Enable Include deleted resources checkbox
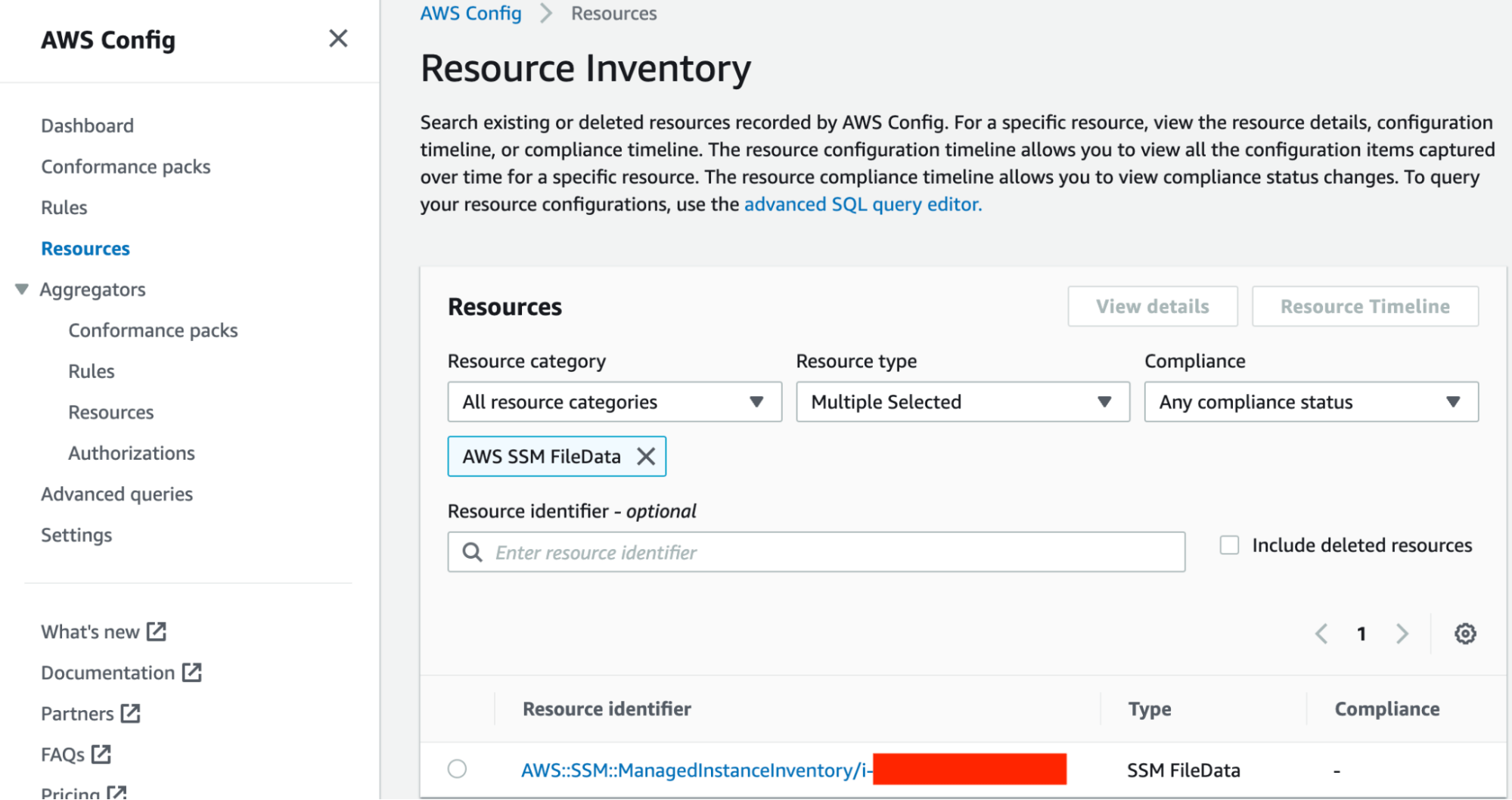Viewport: 1512px width, 800px height. (x=1229, y=545)
